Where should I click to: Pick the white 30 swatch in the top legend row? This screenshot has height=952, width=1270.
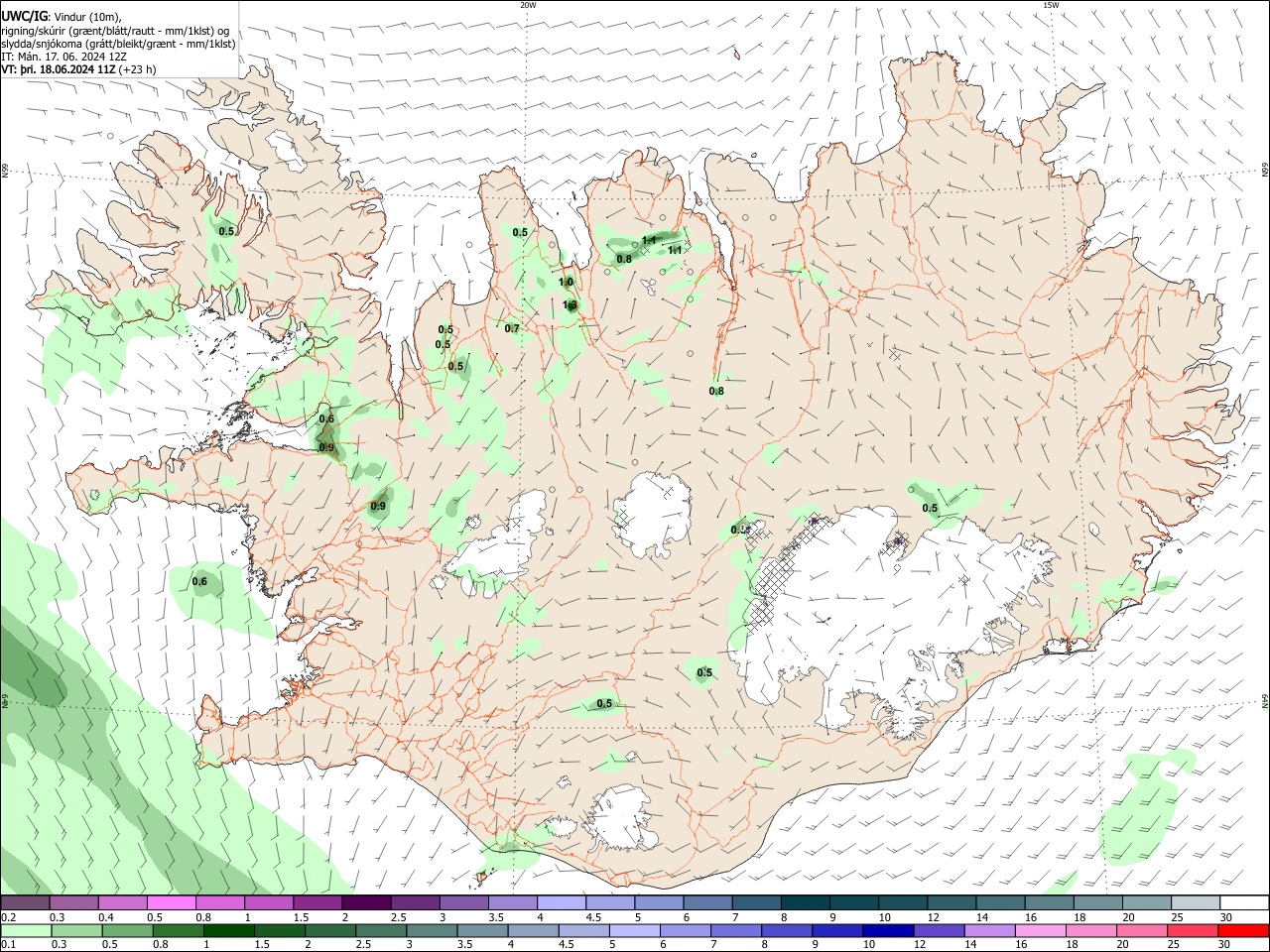point(1244,903)
